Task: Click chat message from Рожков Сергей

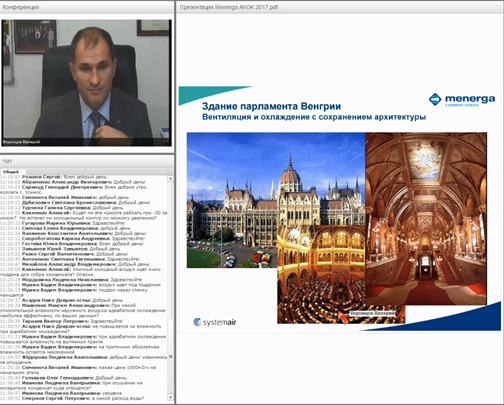Action: 53,177
